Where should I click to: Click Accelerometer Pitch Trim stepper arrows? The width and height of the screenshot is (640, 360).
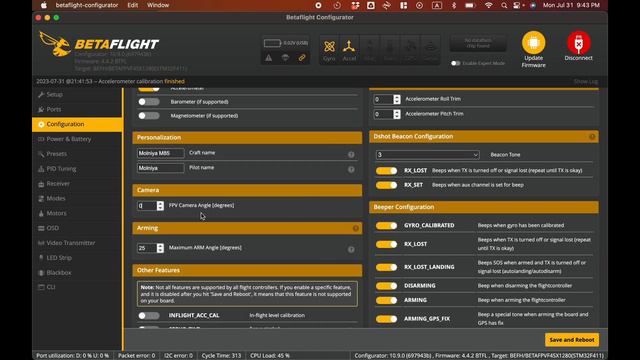[397, 114]
